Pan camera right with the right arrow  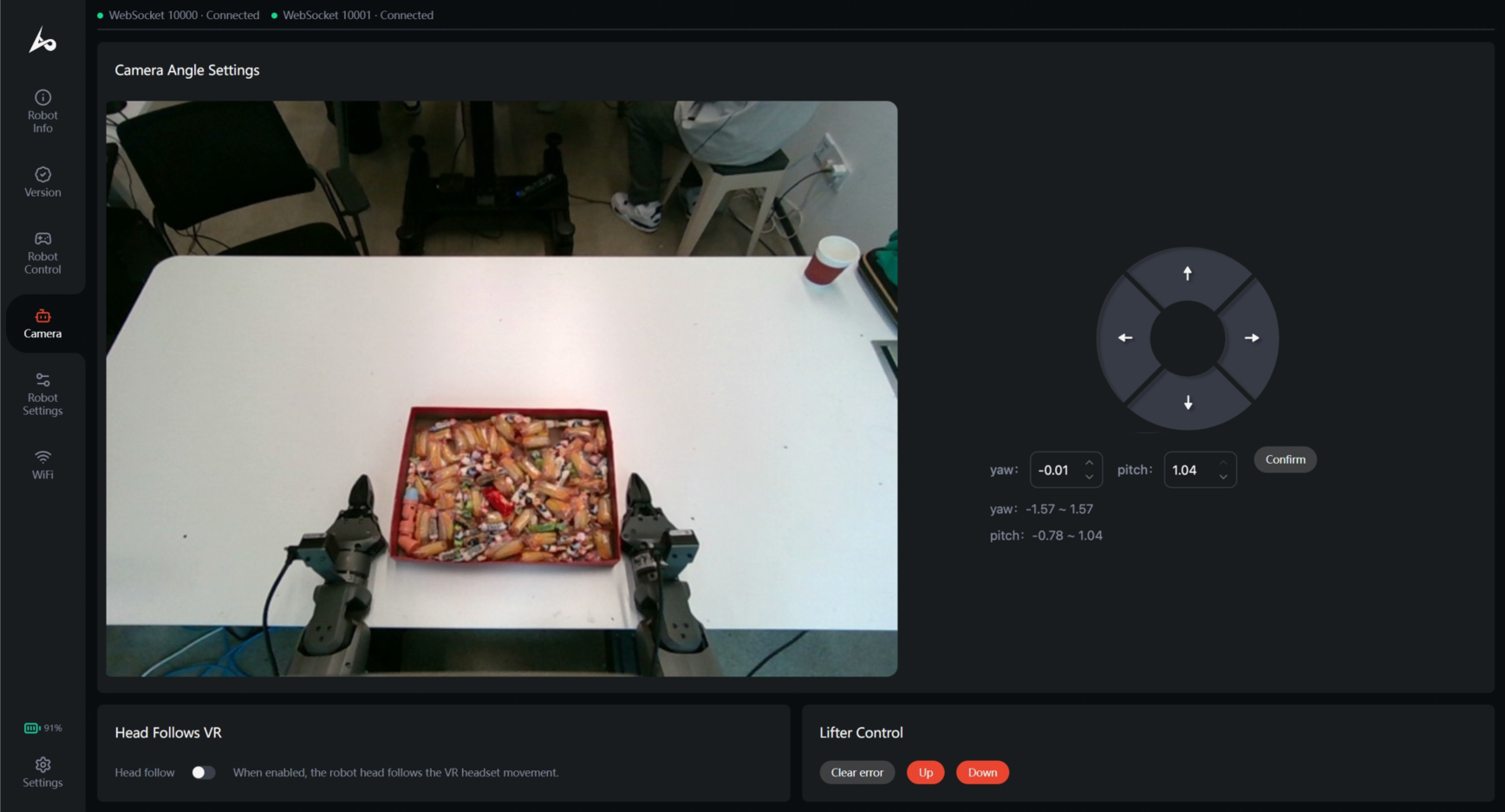pos(1252,338)
